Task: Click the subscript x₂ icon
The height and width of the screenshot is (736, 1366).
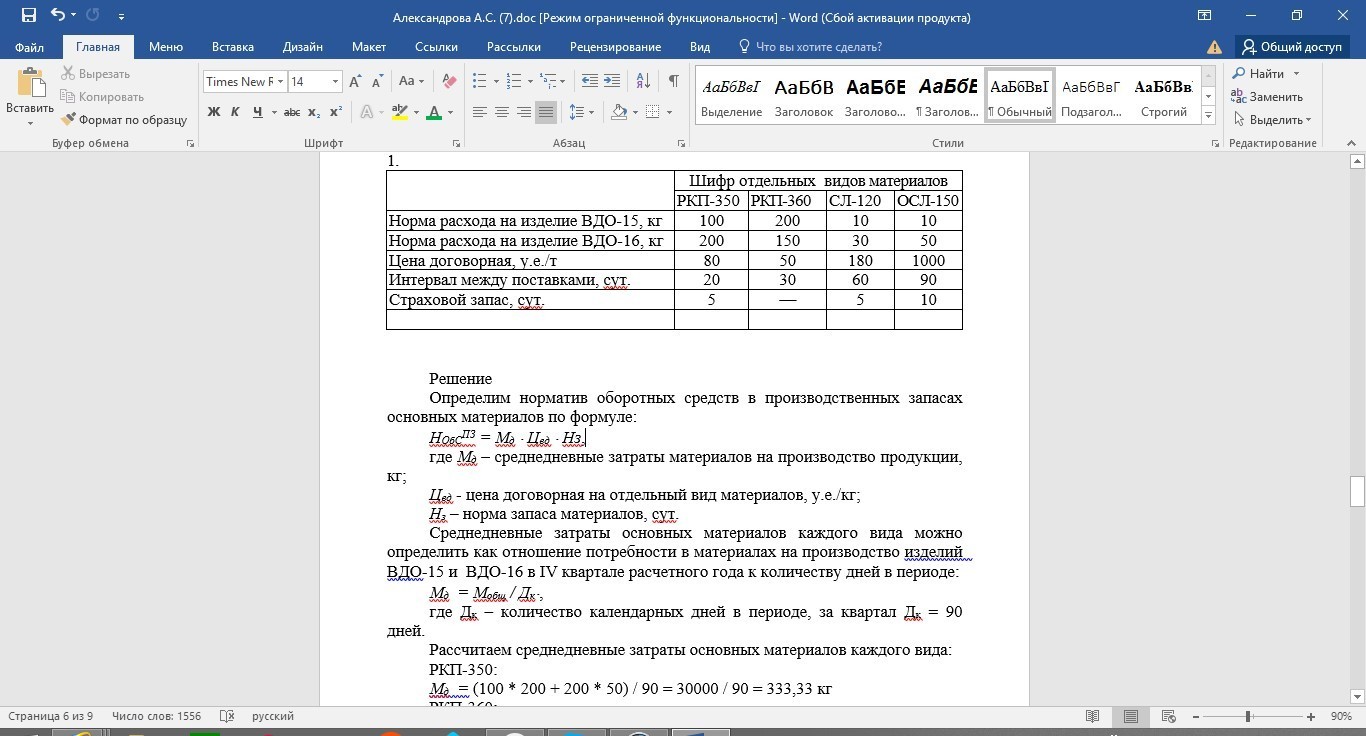Action: [314, 112]
